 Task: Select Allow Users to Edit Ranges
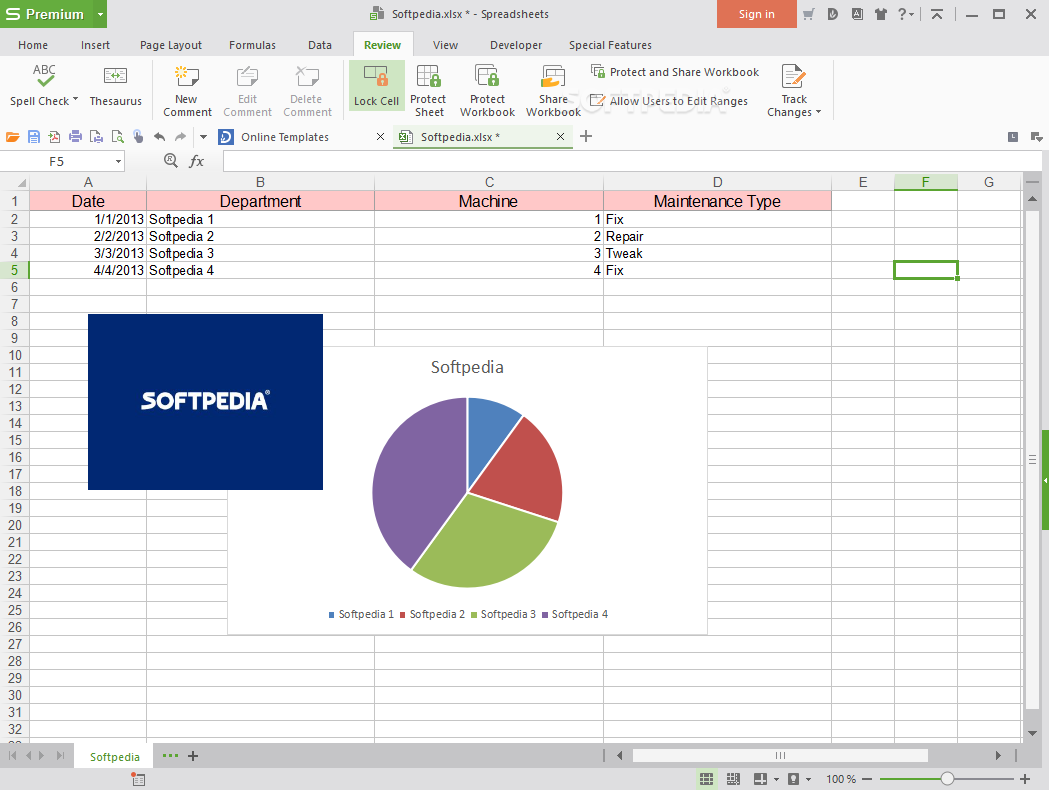pyautogui.click(x=669, y=101)
